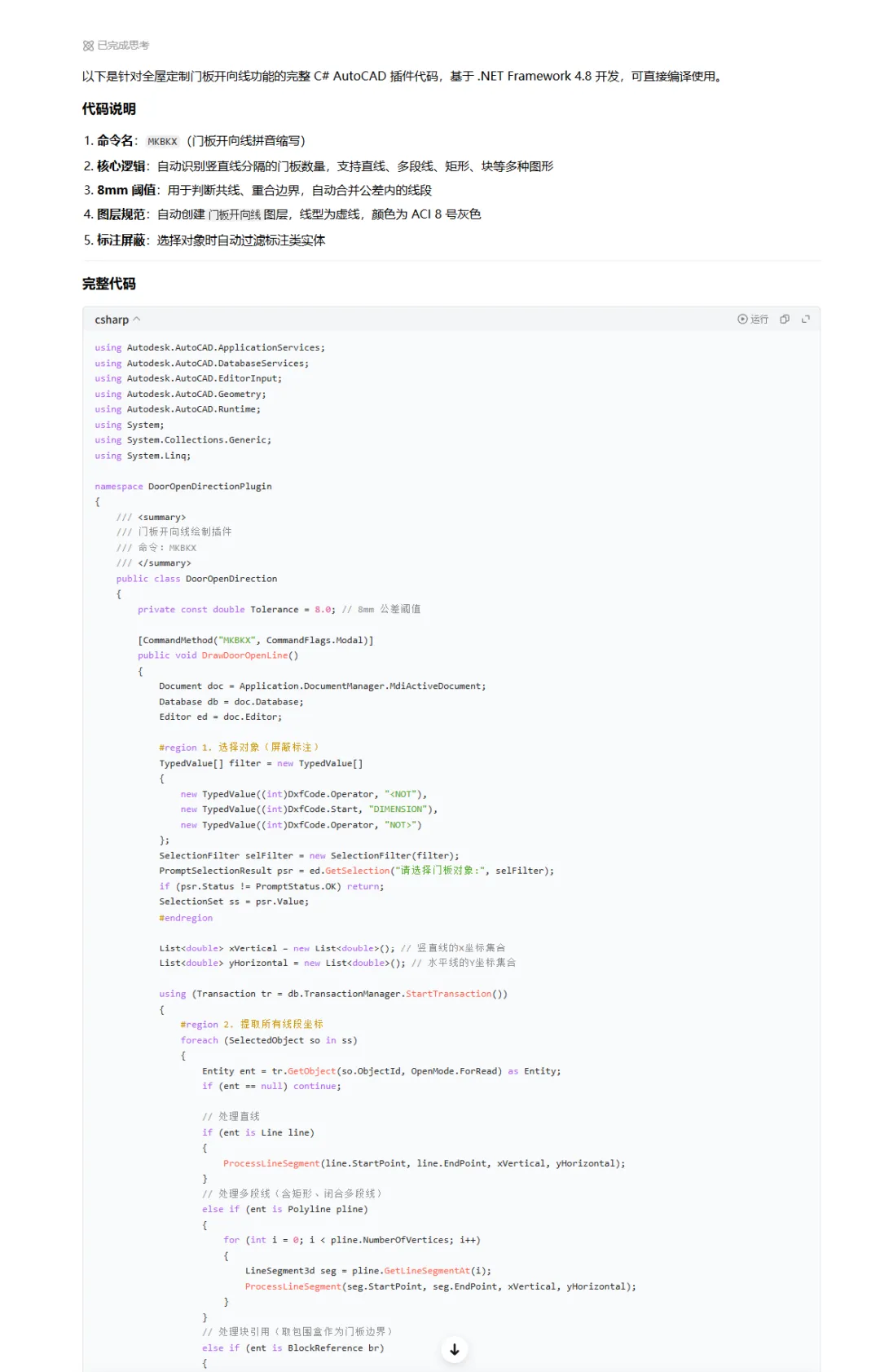Image resolution: width=880 pixels, height=1372 pixels.
Task: Click the #endregion directive line
Action: [186, 918]
